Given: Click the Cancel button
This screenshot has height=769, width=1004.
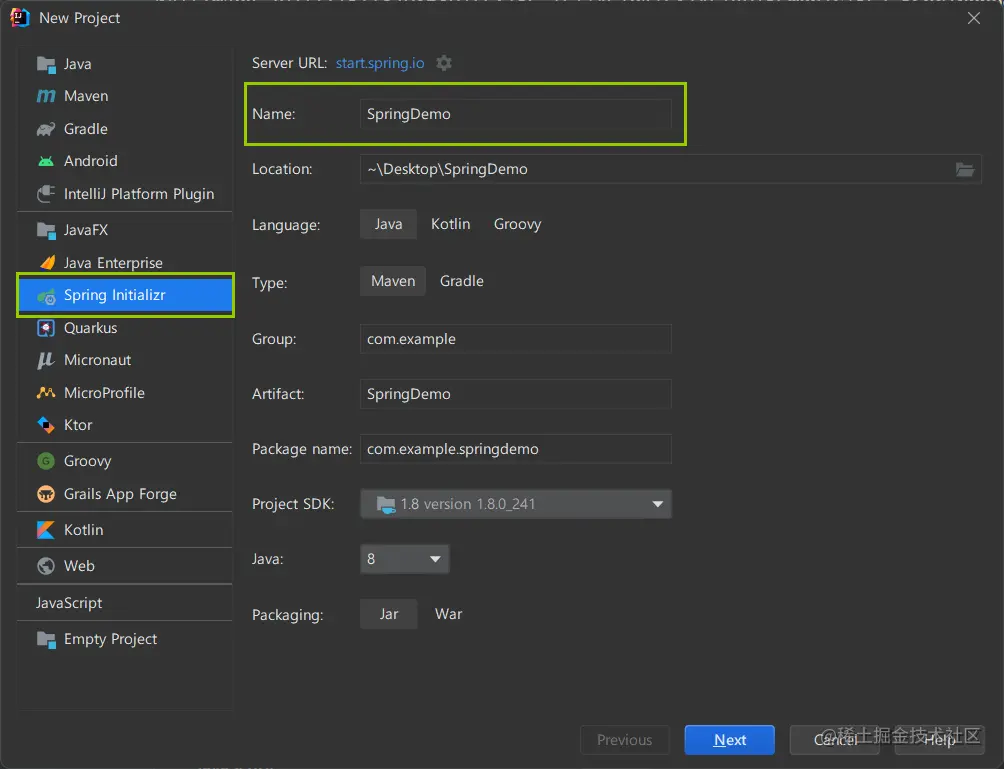Looking at the screenshot, I should tap(835, 740).
